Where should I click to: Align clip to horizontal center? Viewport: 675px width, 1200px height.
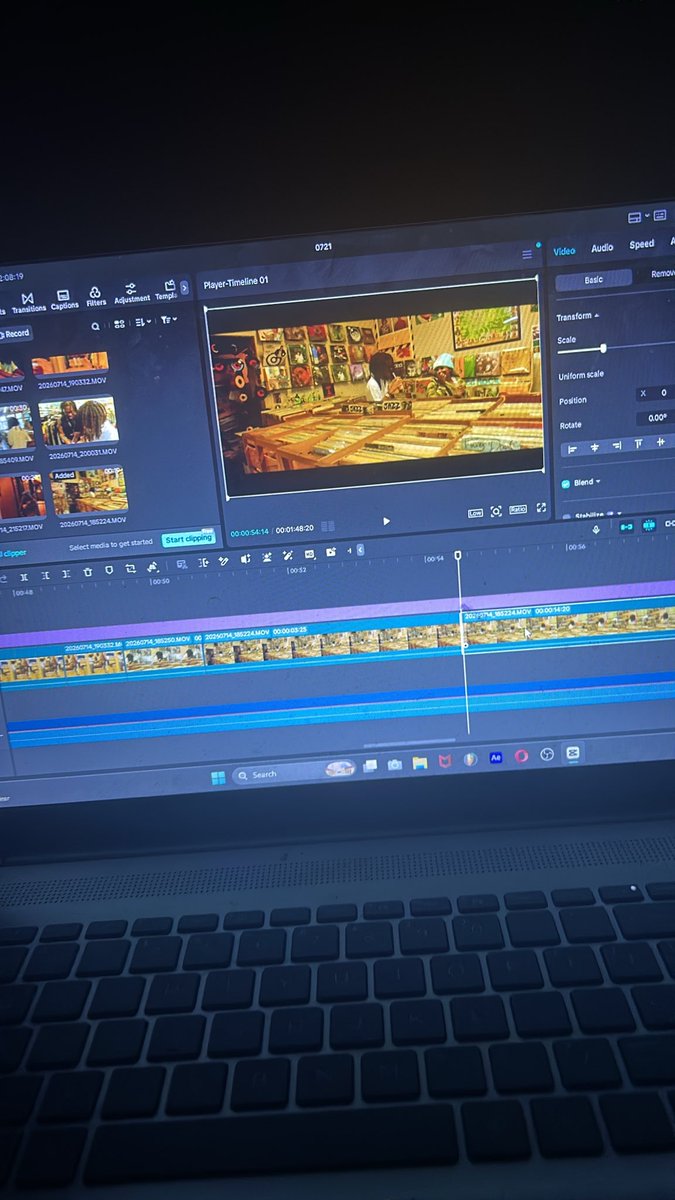[595, 447]
